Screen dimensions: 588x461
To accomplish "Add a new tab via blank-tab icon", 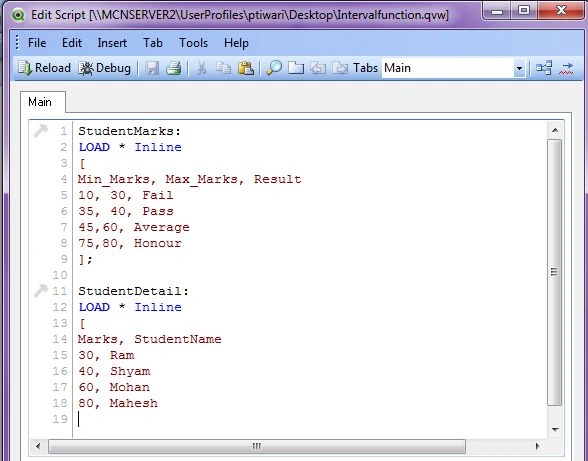I will click(296, 68).
